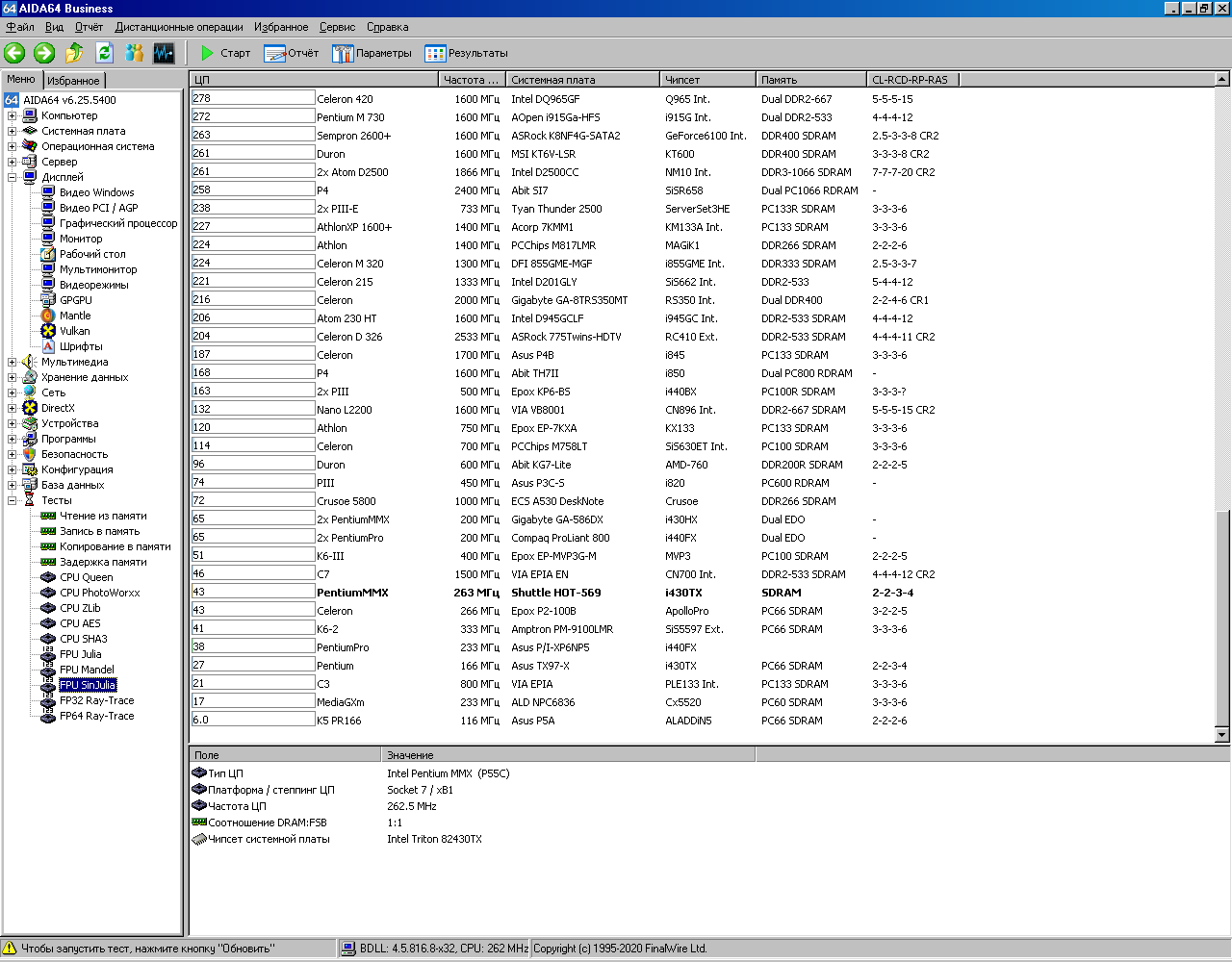Click the refresh toolbar icon
The width and height of the screenshot is (1232, 962).
(104, 53)
